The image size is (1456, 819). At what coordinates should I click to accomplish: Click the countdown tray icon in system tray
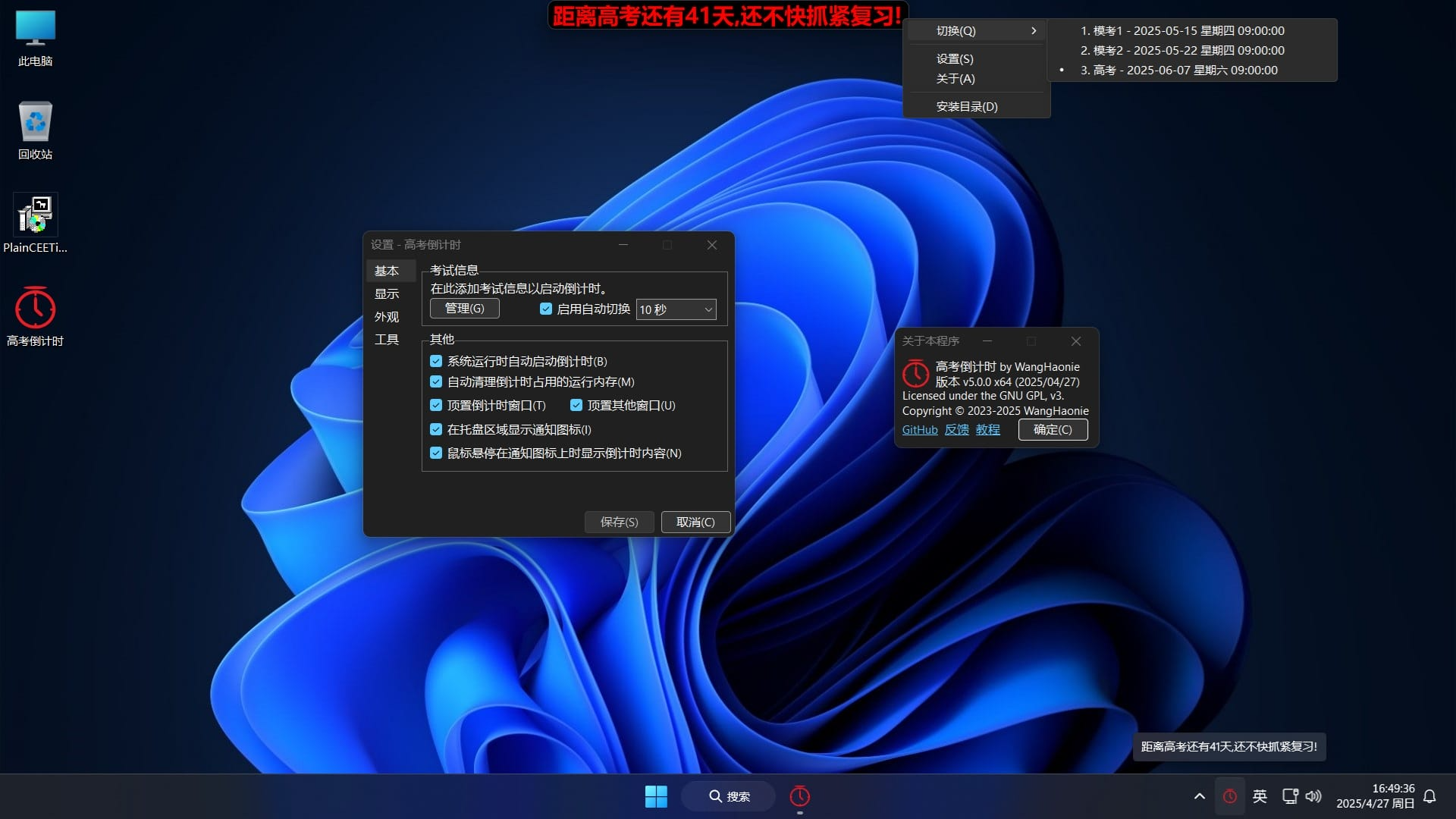tap(1229, 796)
